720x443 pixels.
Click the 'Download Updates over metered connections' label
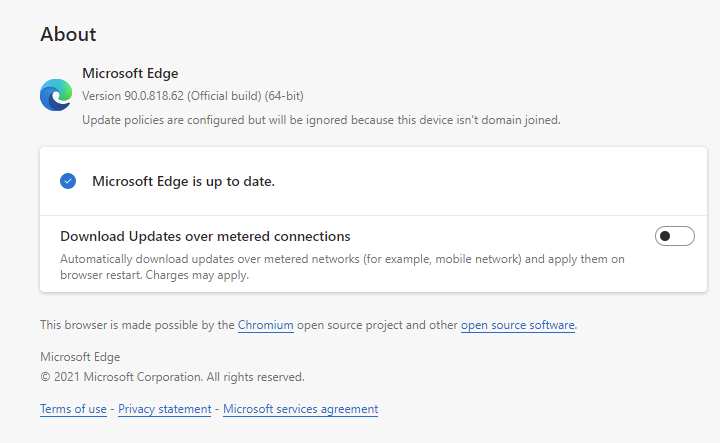[x=205, y=237]
